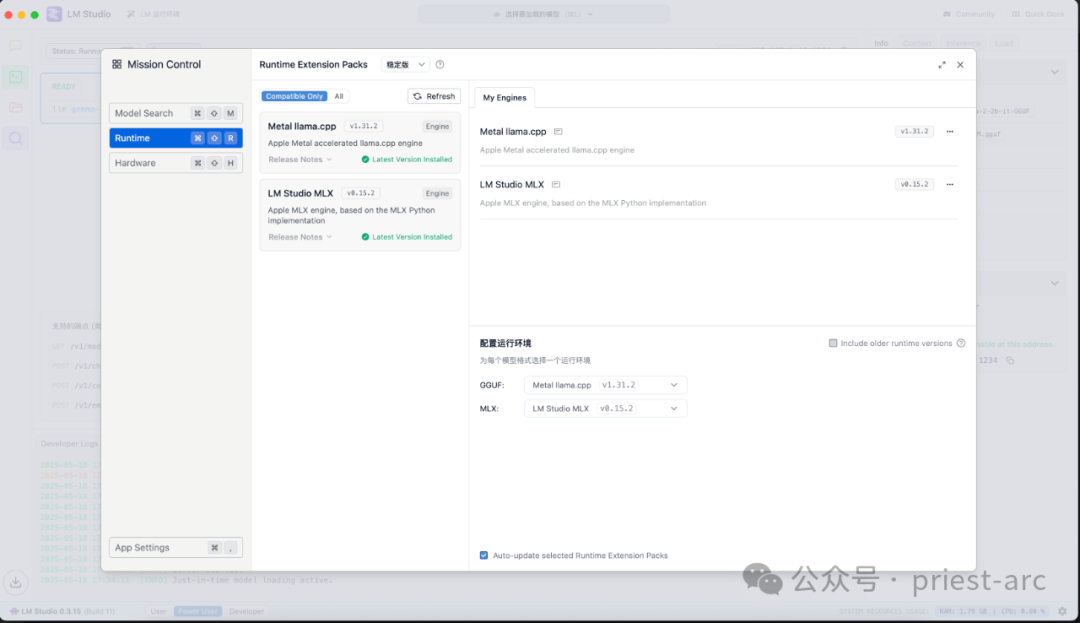The height and width of the screenshot is (623, 1080).
Task: Switch to Info tab in background panel
Action: 881,43
